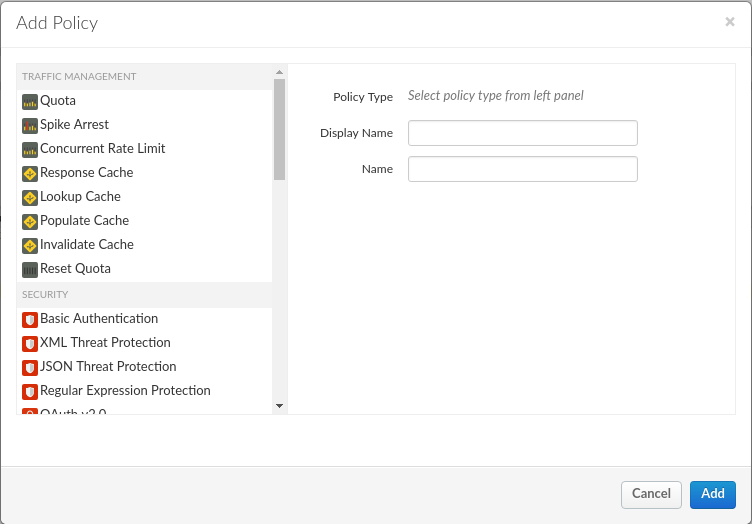Viewport: 752px width, 524px height.
Task: Select the Response Cache icon
Action: 30,173
